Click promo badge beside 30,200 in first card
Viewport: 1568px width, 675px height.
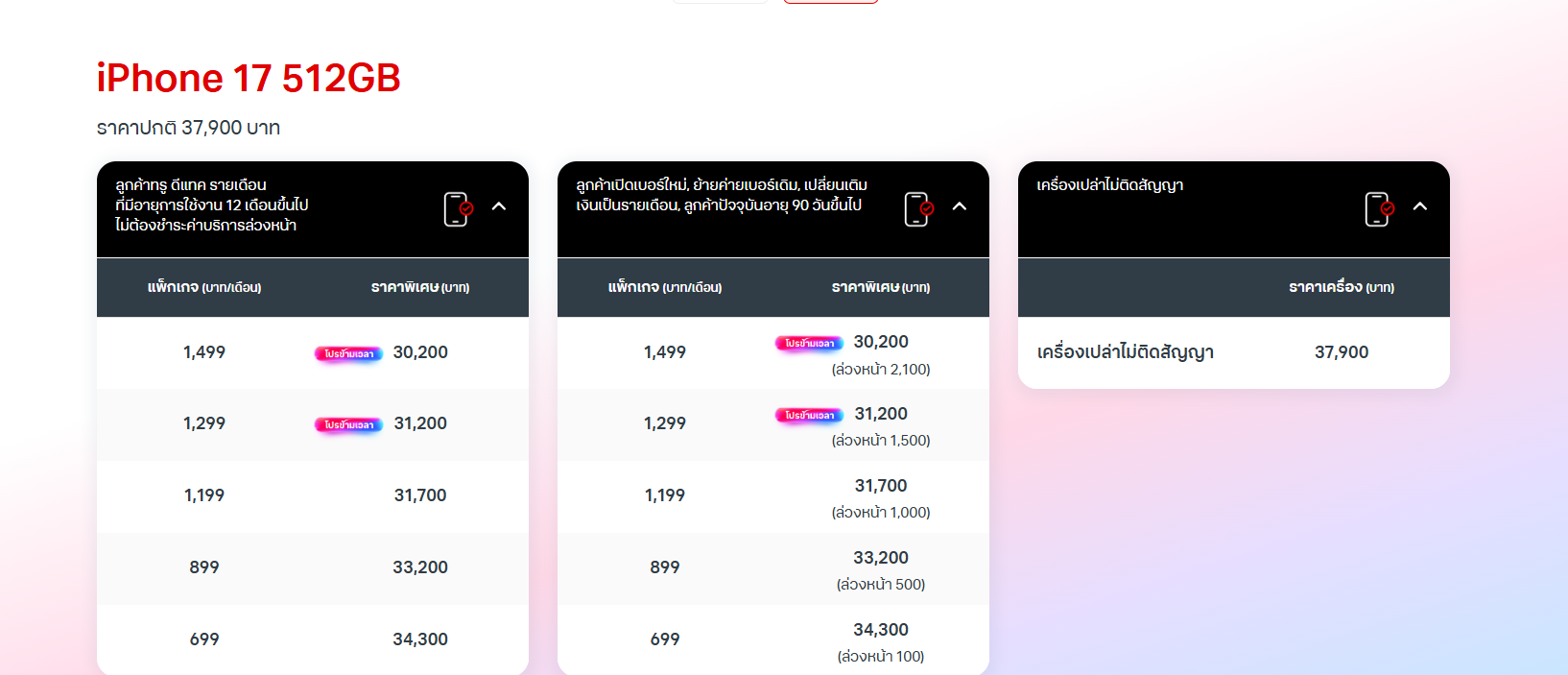[x=348, y=353]
